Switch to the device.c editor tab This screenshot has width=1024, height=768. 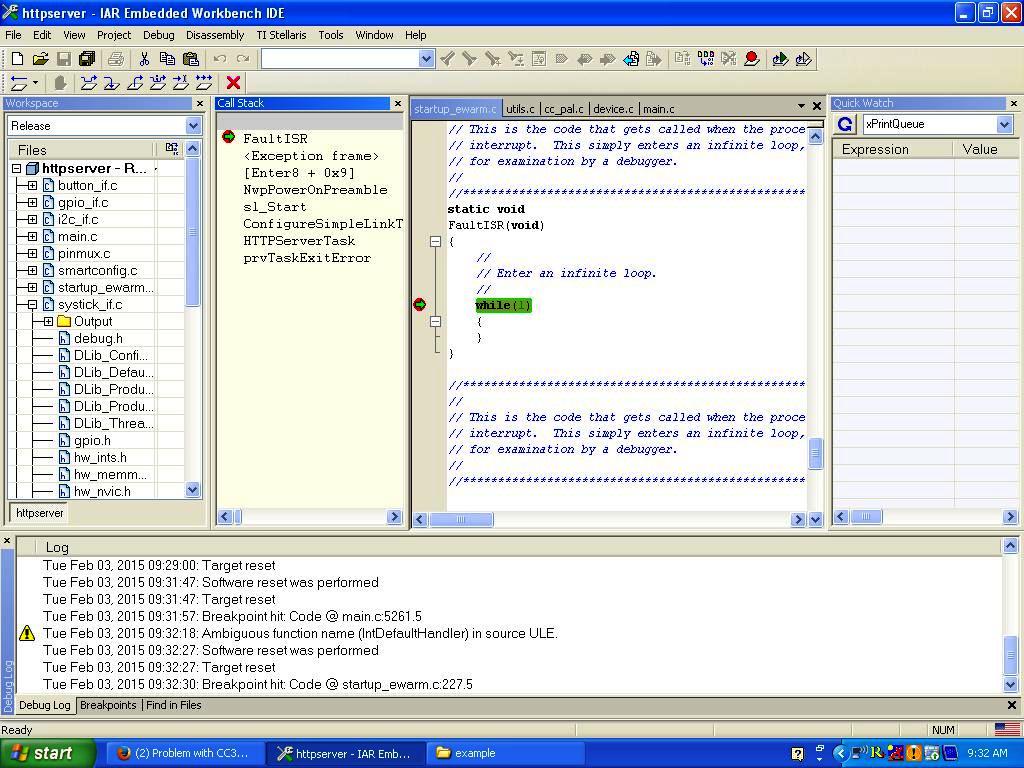point(613,109)
